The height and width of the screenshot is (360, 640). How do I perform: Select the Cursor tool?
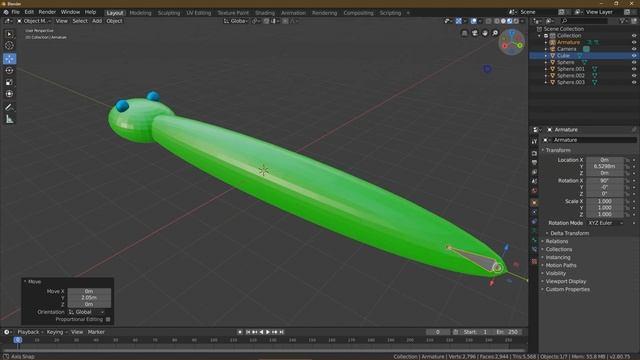pyautogui.click(x=9, y=46)
